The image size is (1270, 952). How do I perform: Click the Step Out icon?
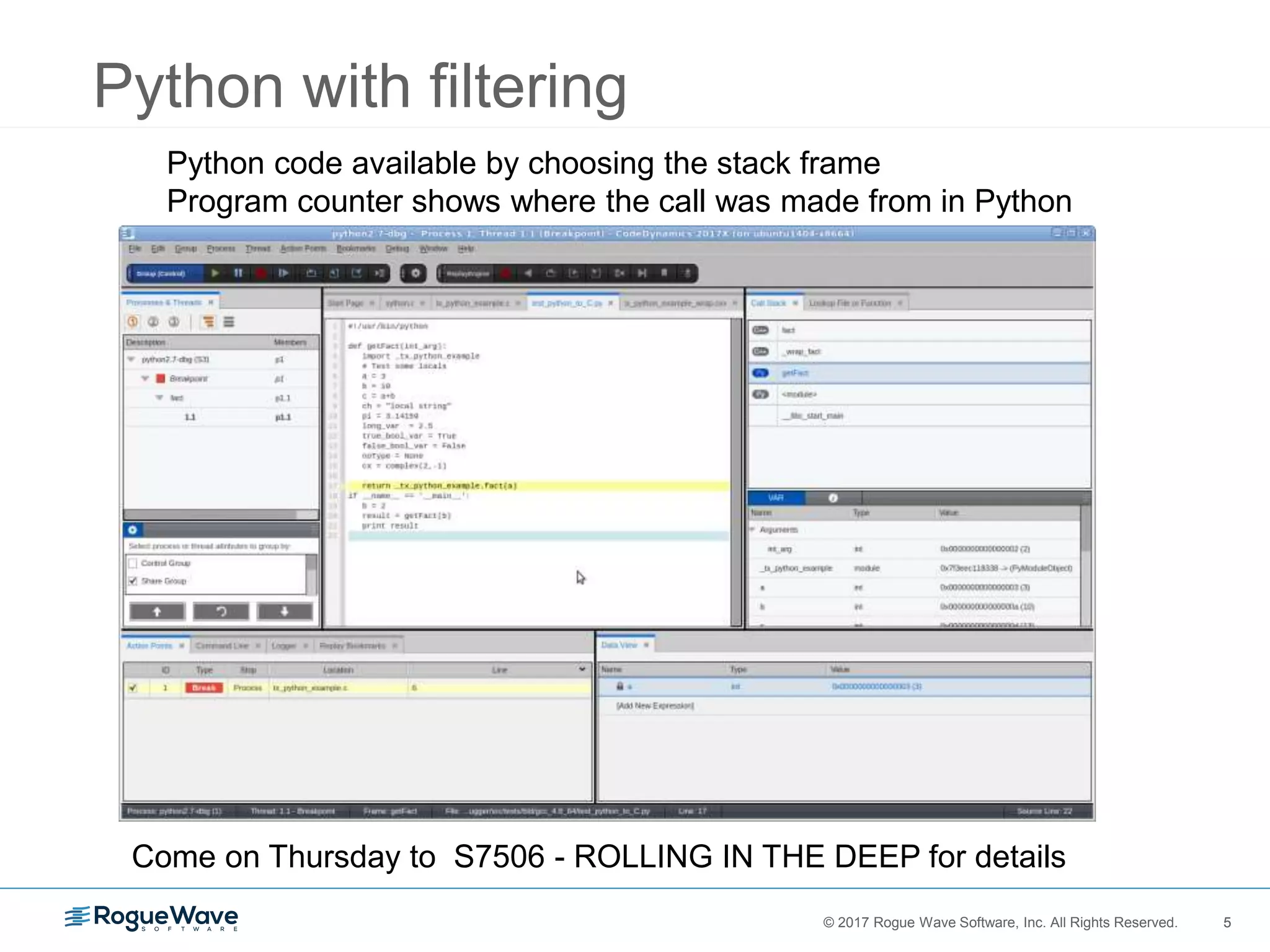click(x=357, y=273)
